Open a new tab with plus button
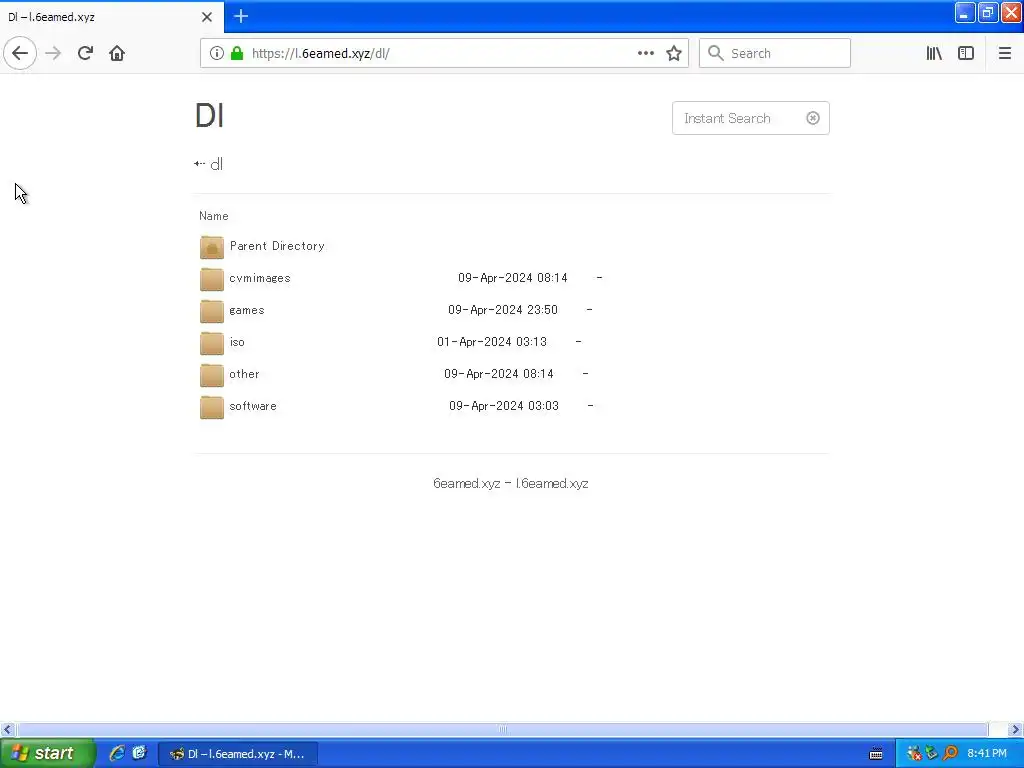 point(241,16)
